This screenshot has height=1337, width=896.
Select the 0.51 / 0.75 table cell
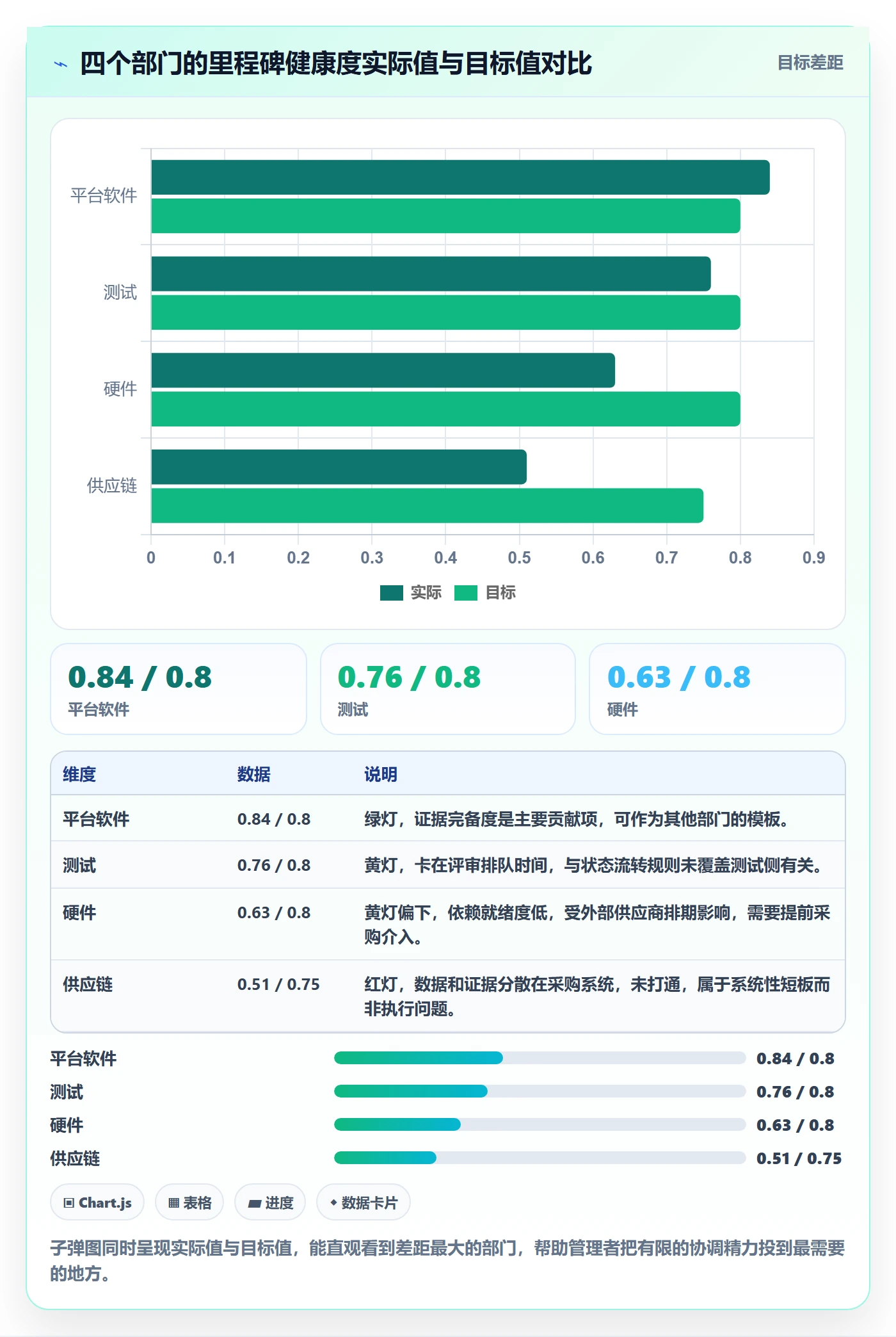278,984
